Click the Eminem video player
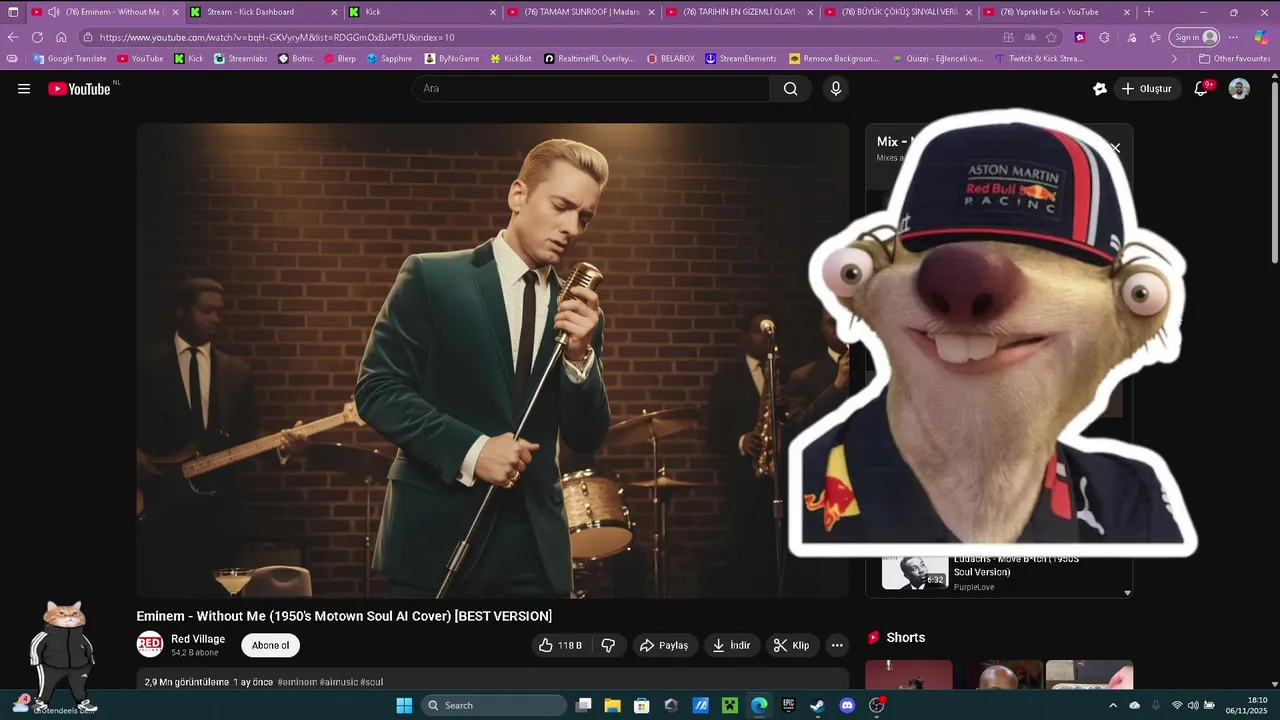This screenshot has width=1280, height=720. pyautogui.click(x=492, y=361)
